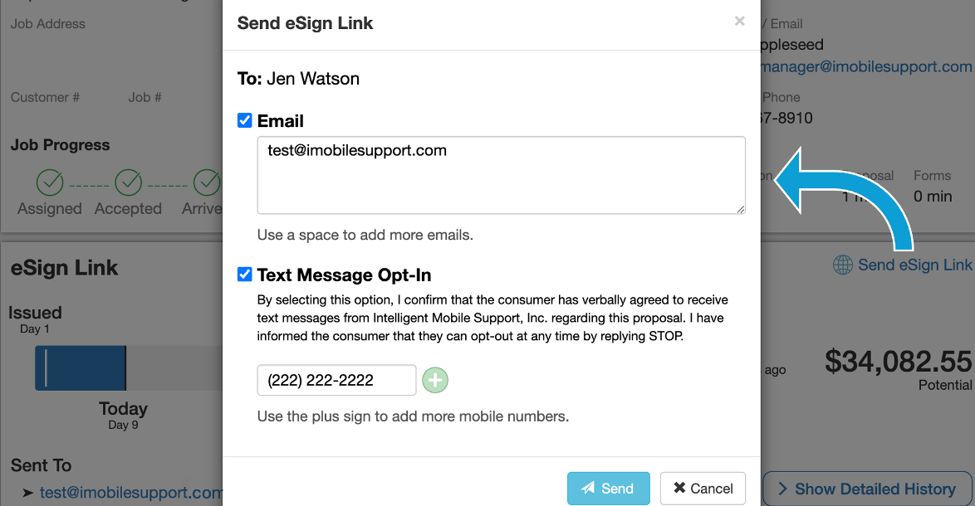The width and height of the screenshot is (975, 506).
Task: Click the globe icon beside Send eSign Link
Action: (x=843, y=265)
